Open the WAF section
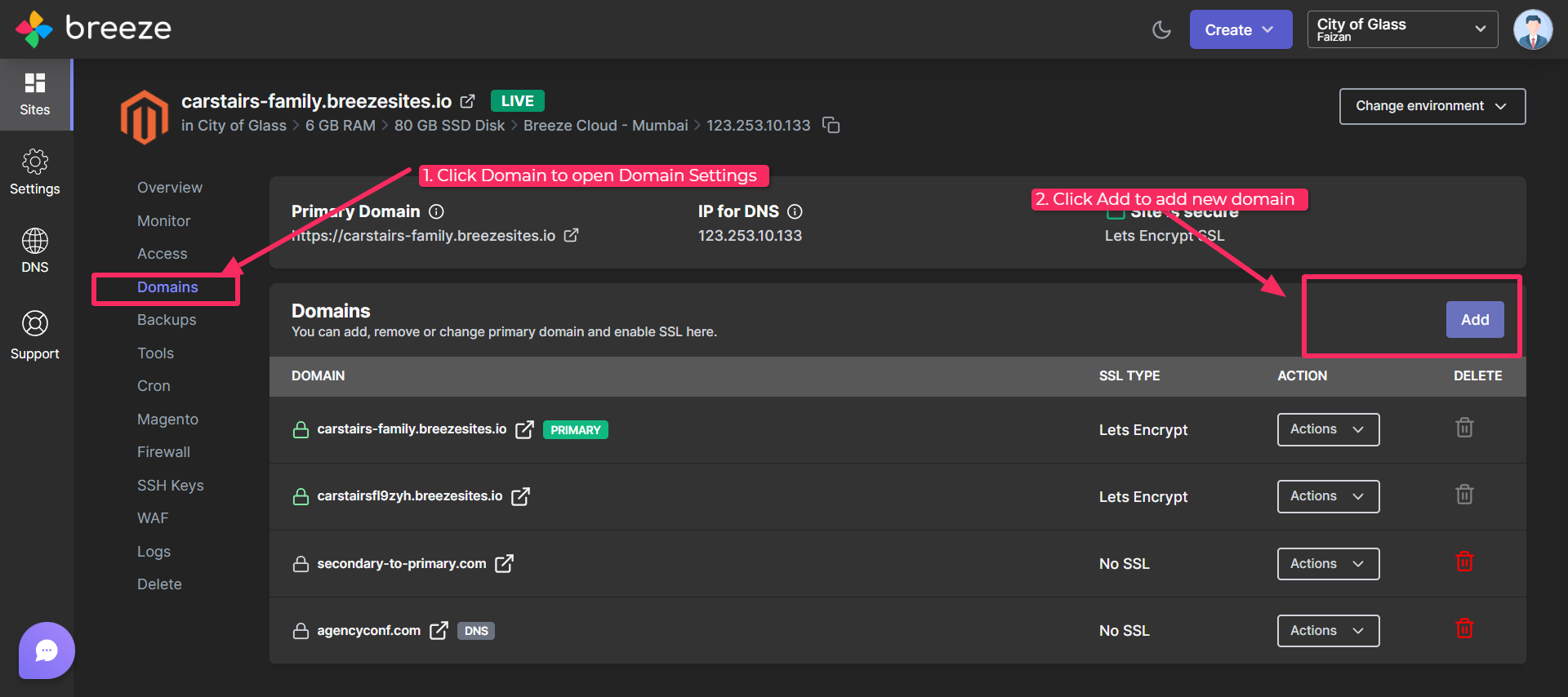This screenshot has width=1568, height=697. click(153, 518)
